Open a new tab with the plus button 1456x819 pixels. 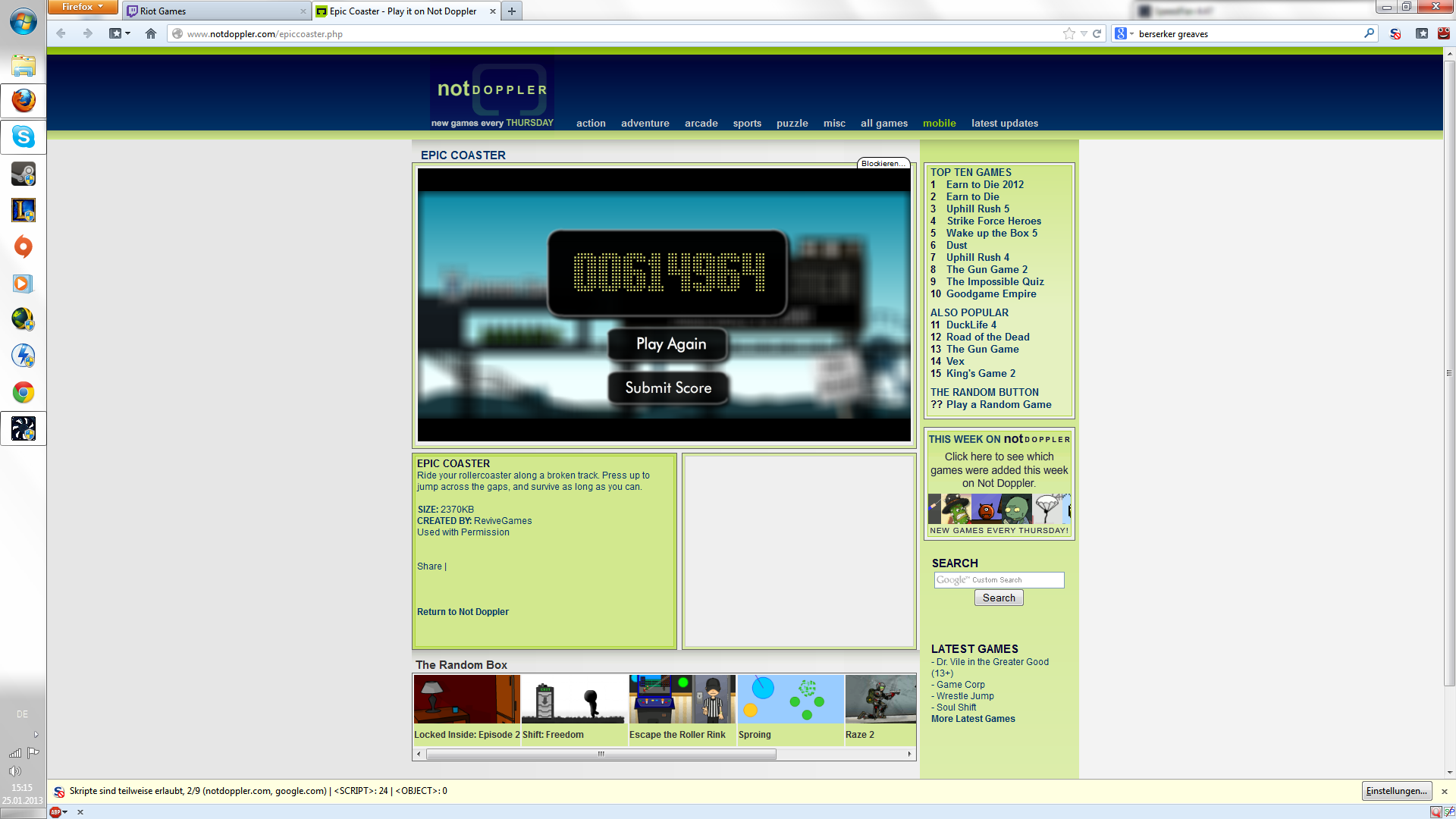(512, 11)
